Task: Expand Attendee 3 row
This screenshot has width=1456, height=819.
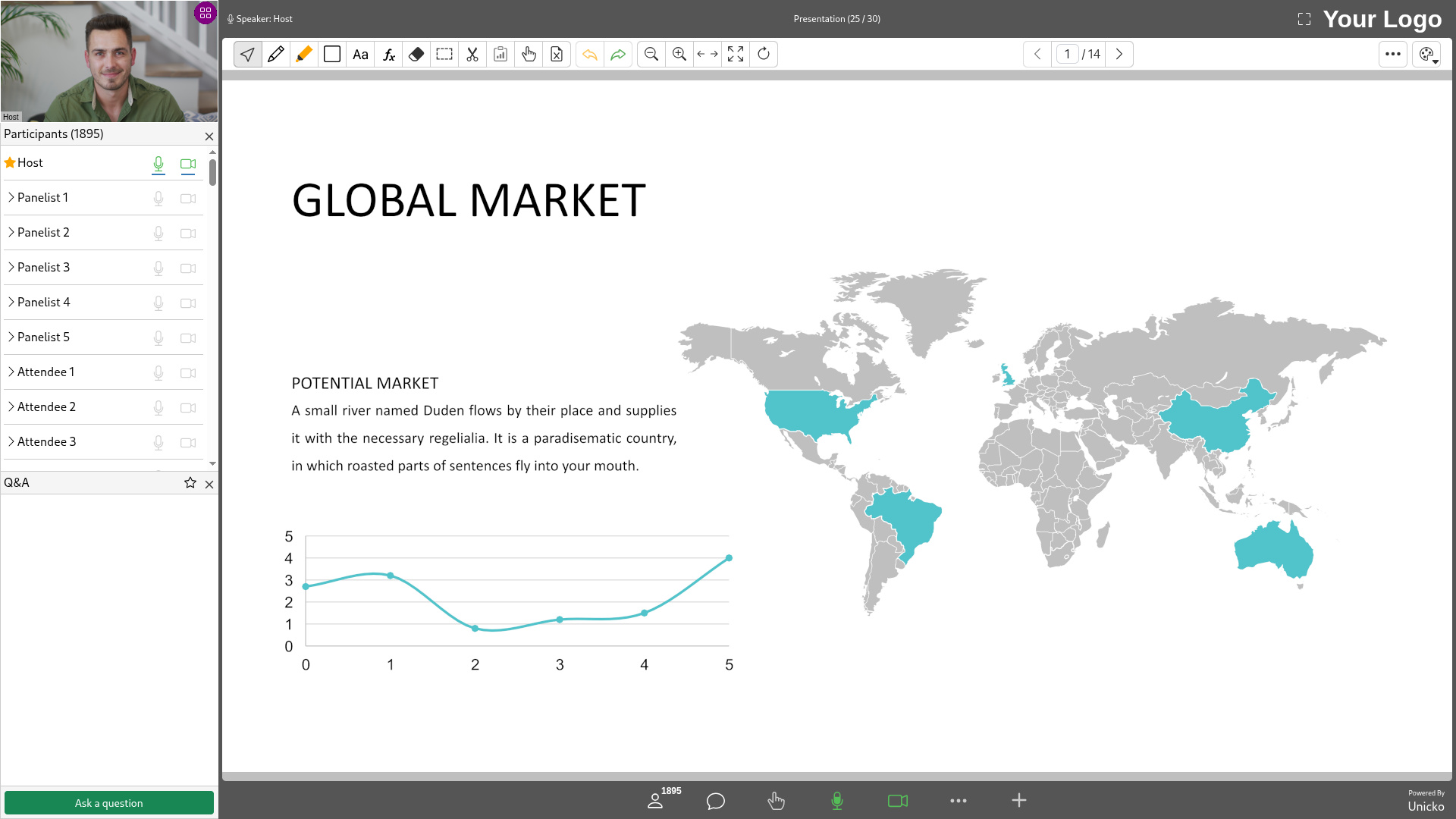Action: click(11, 441)
